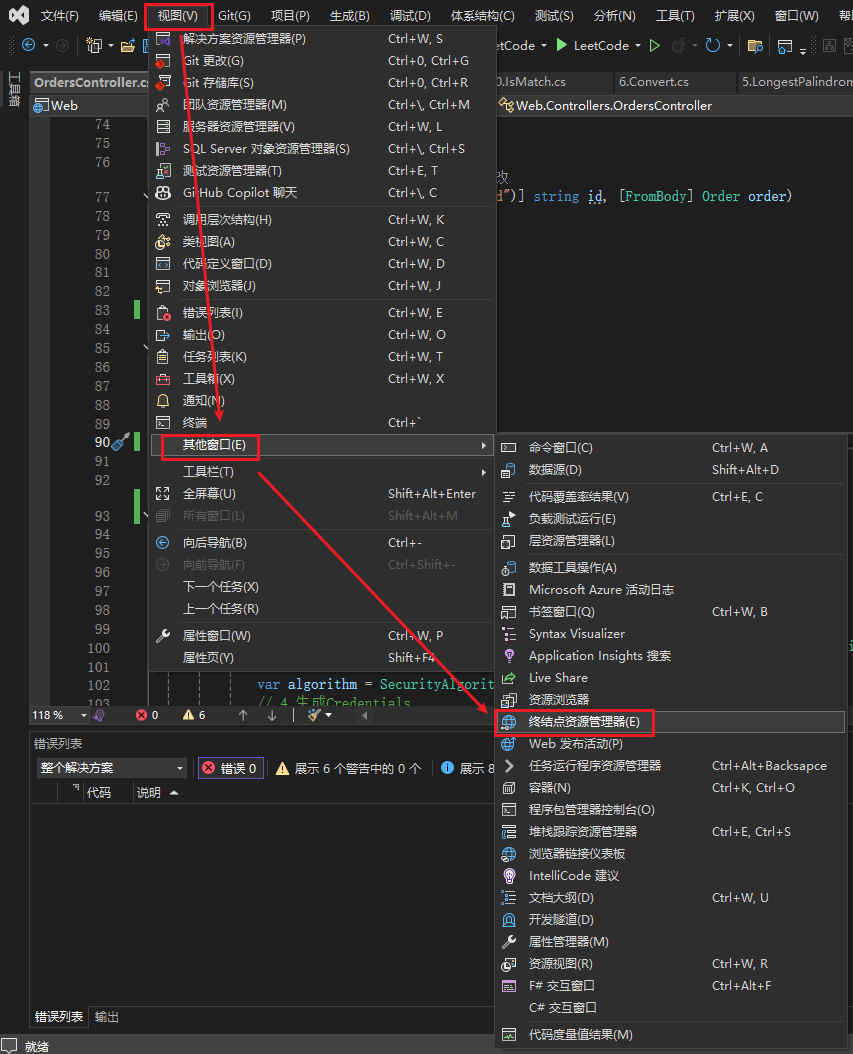
Task: Start debugging with LeetCode button
Action: coord(593,46)
